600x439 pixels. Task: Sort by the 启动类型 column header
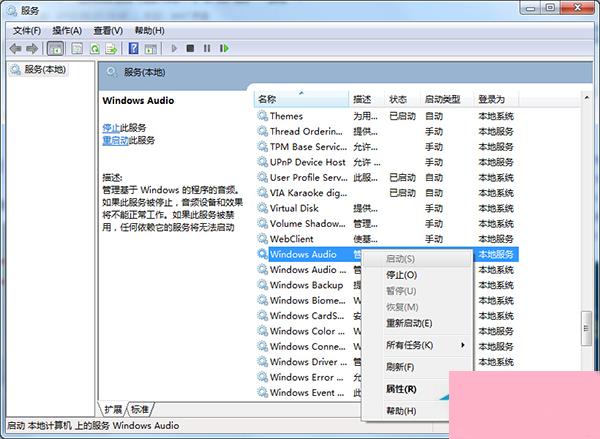pos(447,99)
